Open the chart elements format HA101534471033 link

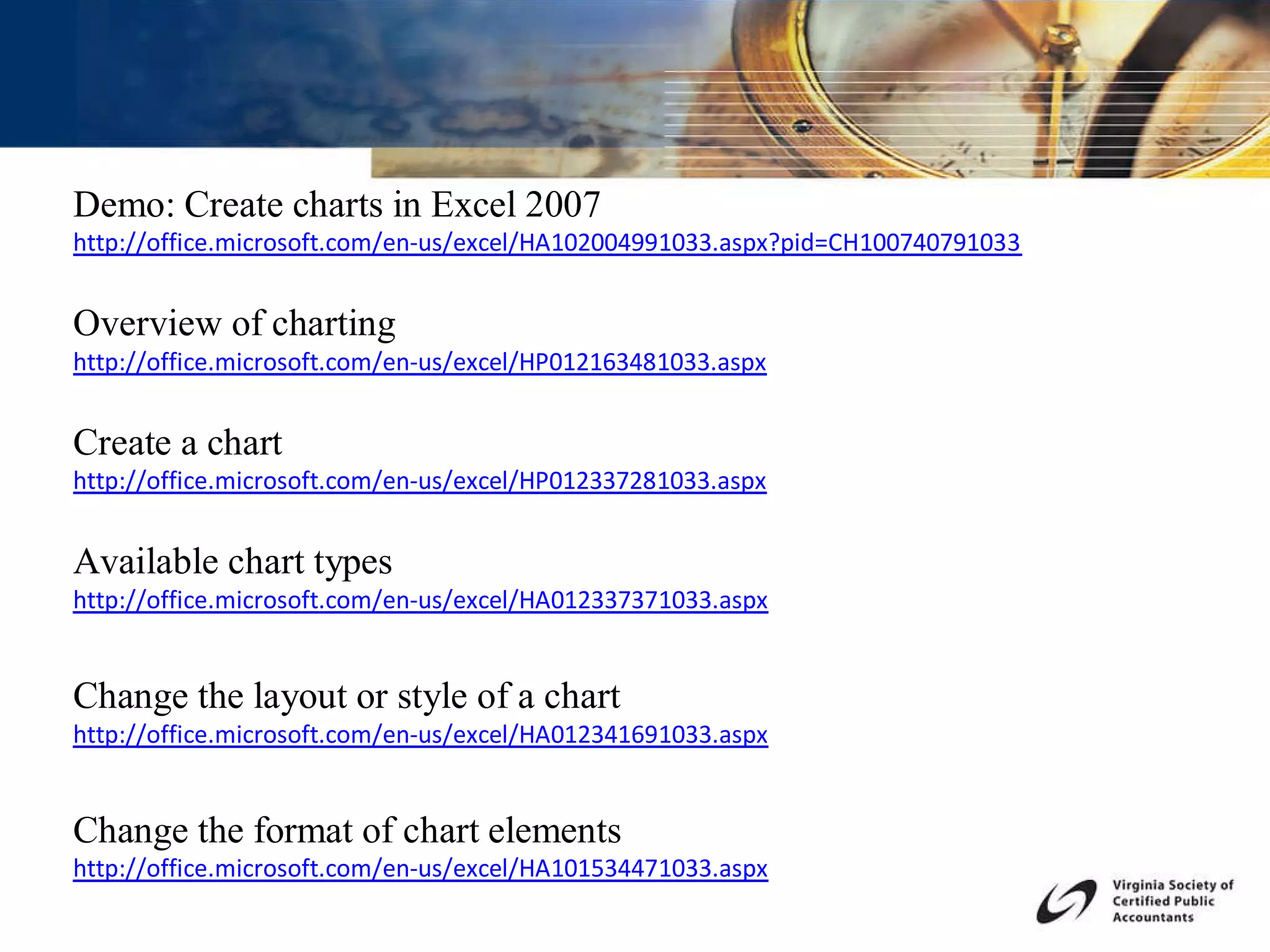pyautogui.click(x=420, y=868)
